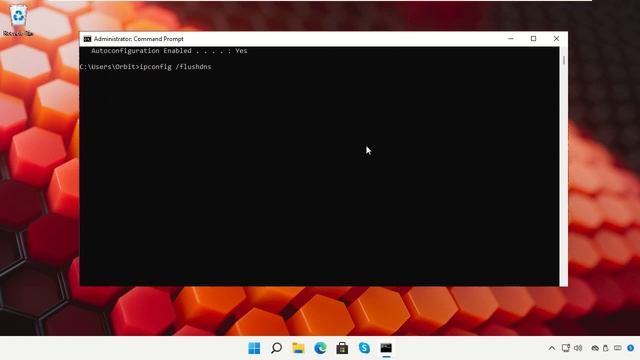Close the Command Prompt window

[x=556, y=39]
